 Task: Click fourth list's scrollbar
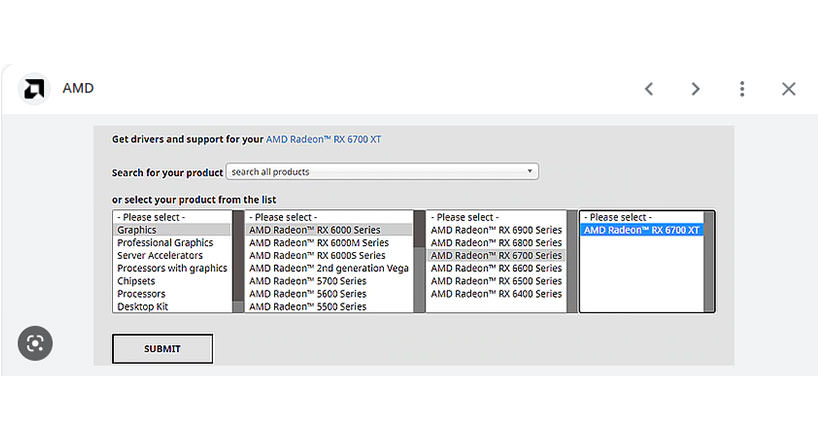[x=709, y=261]
